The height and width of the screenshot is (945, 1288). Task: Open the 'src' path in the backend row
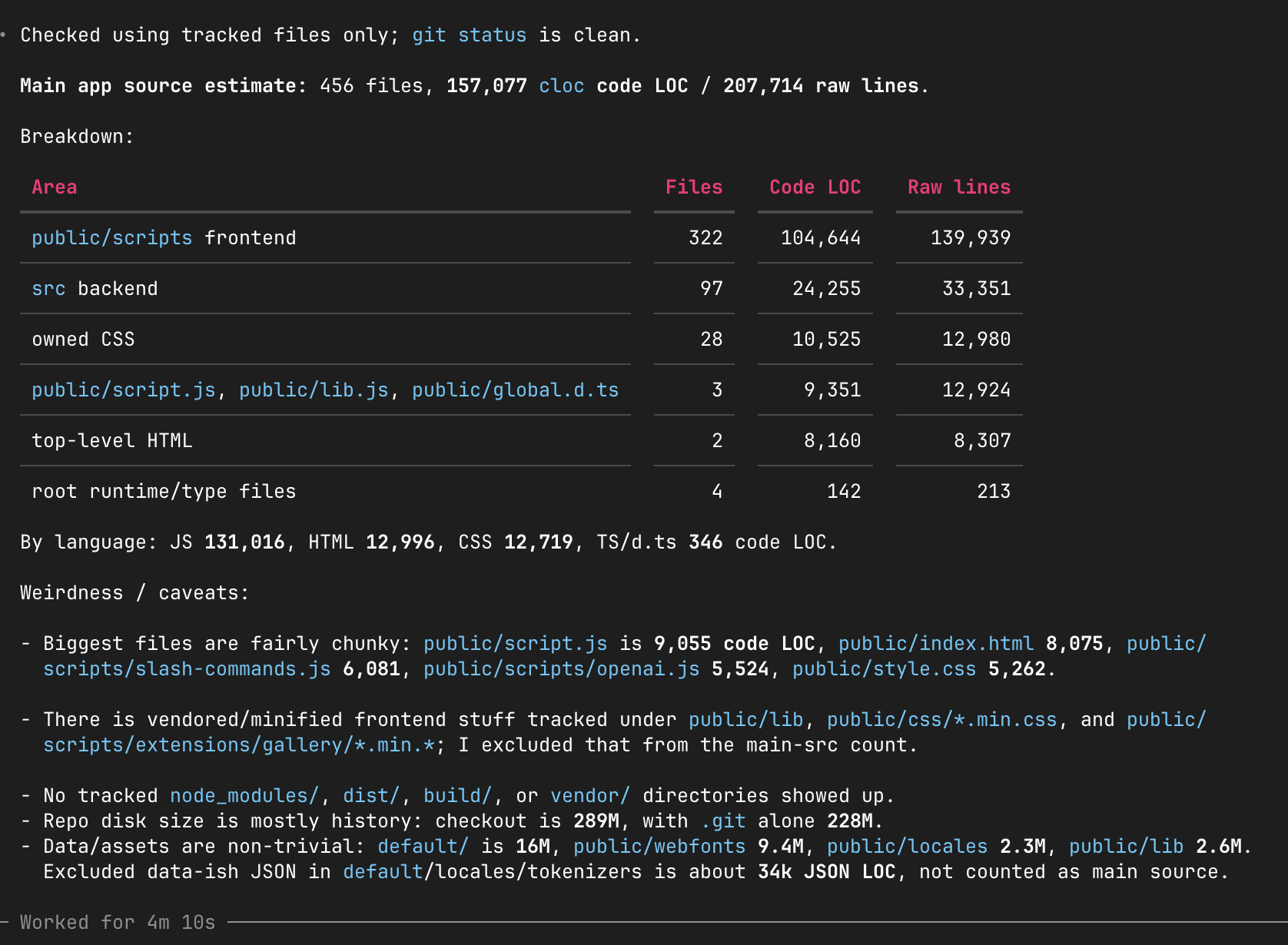point(48,289)
